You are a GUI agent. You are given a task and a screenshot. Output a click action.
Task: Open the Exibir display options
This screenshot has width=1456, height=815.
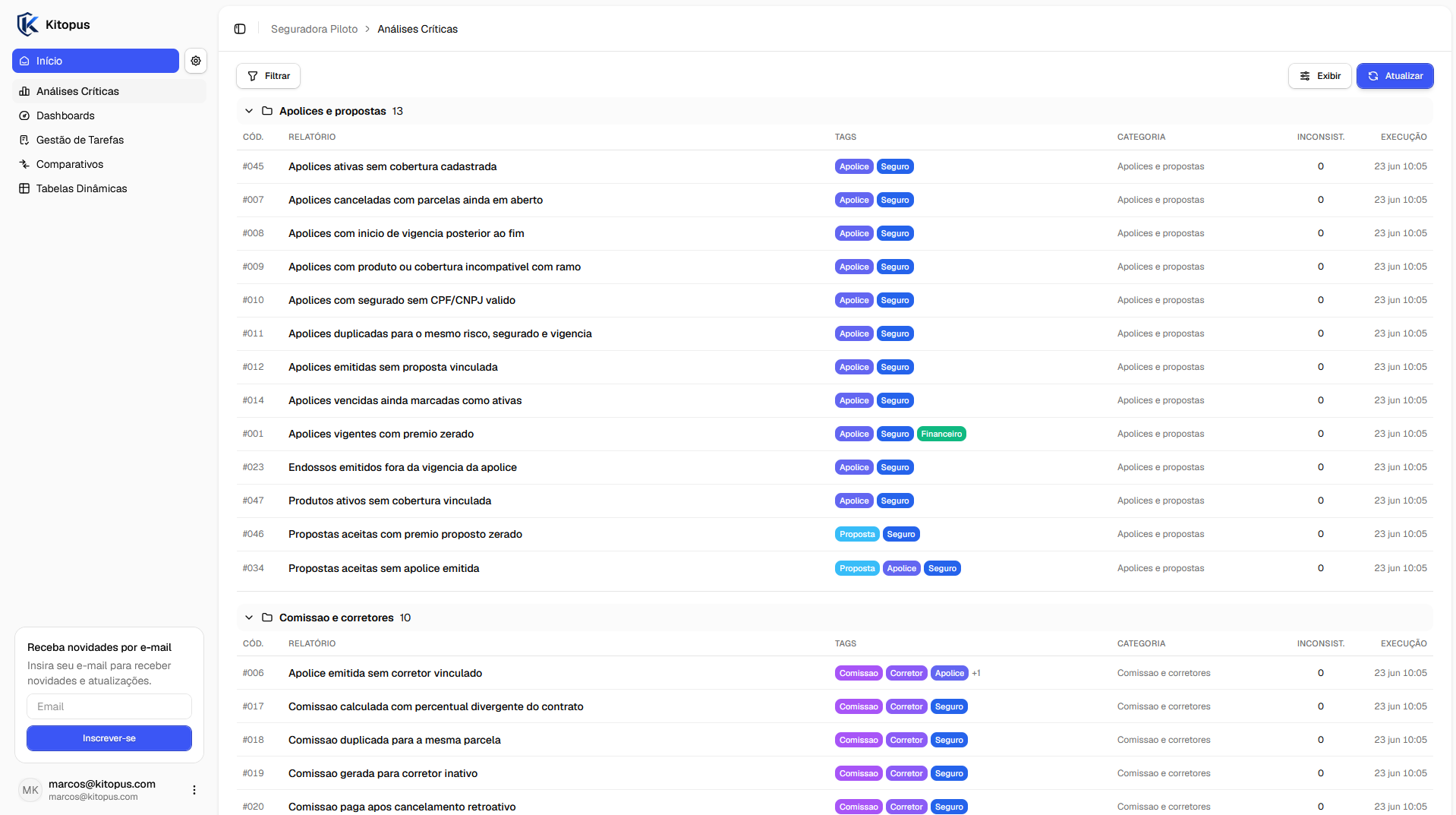[1319, 76]
